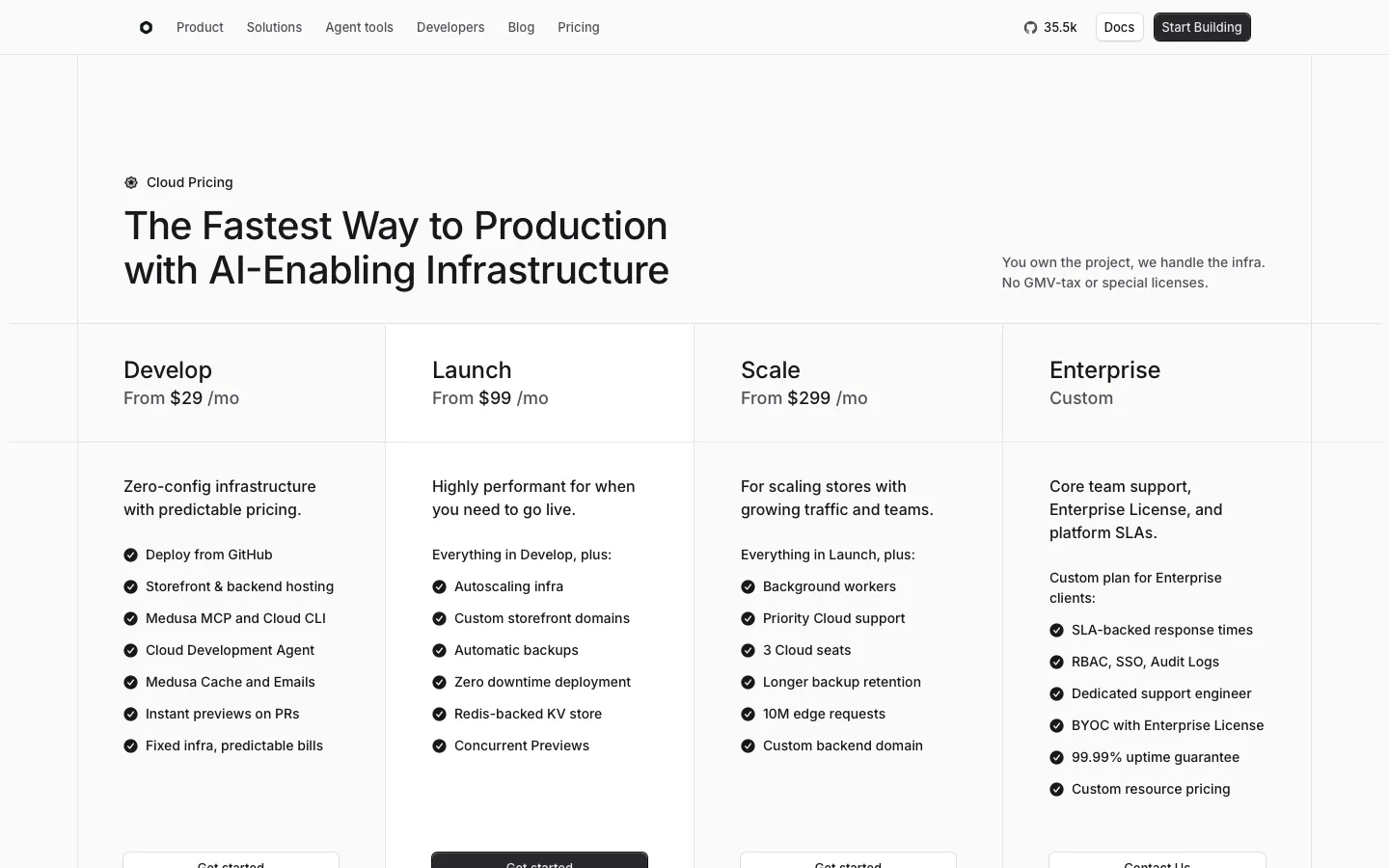The width and height of the screenshot is (1389, 868).
Task: Click checkmark icon beside Longer backup retention
Action: [748, 682]
